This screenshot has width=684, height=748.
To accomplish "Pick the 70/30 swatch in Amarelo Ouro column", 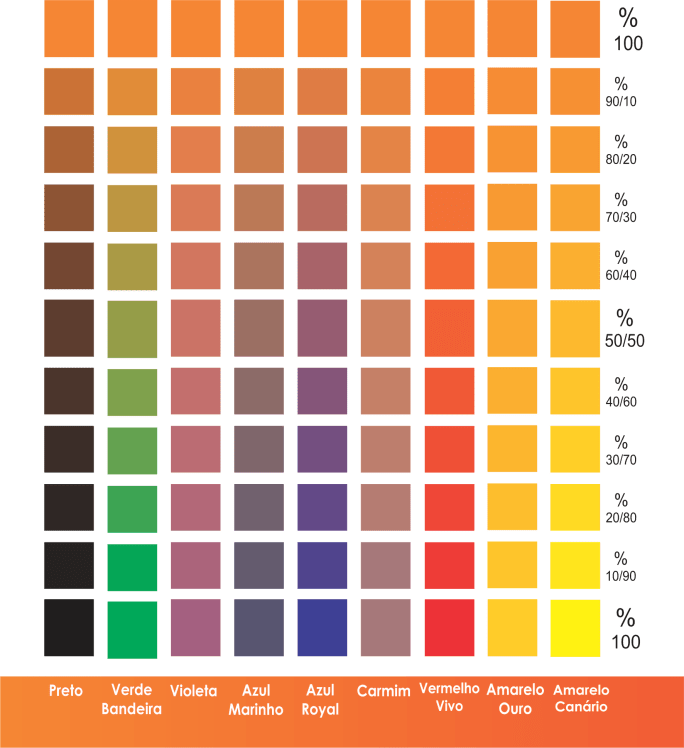I will click(512, 209).
